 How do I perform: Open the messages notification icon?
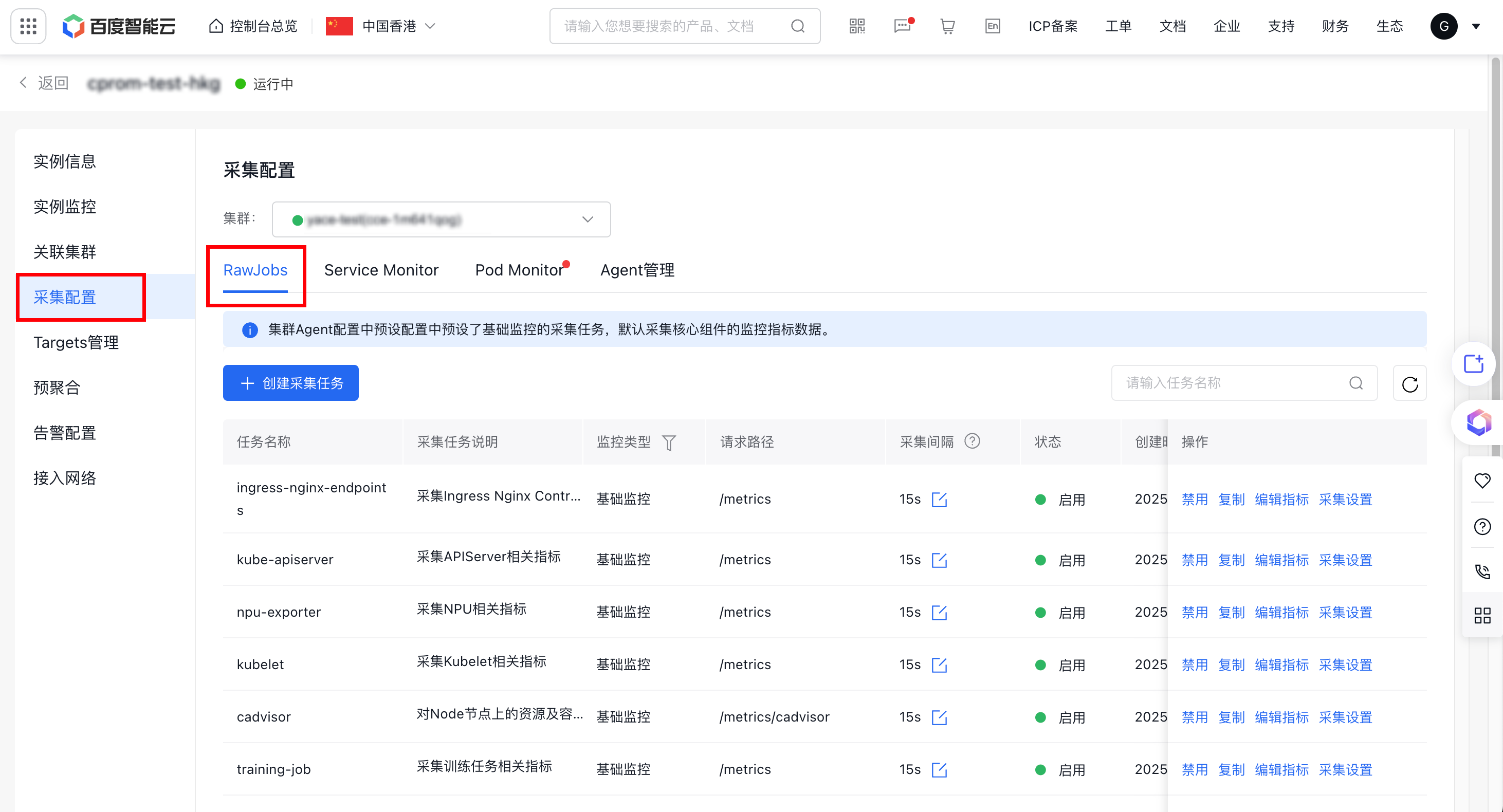(902, 26)
